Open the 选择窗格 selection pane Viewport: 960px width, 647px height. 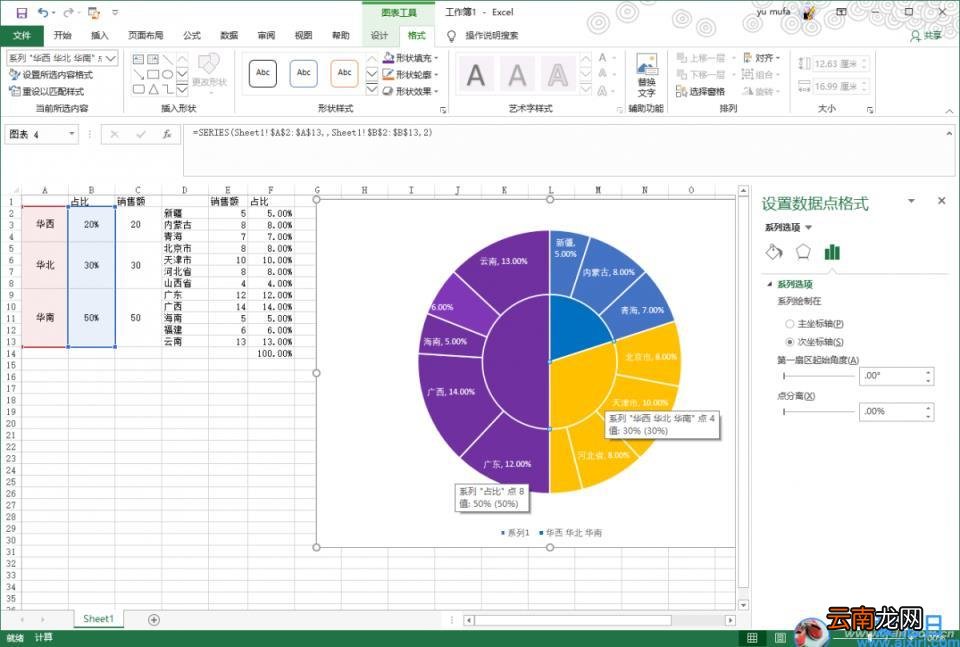700,91
